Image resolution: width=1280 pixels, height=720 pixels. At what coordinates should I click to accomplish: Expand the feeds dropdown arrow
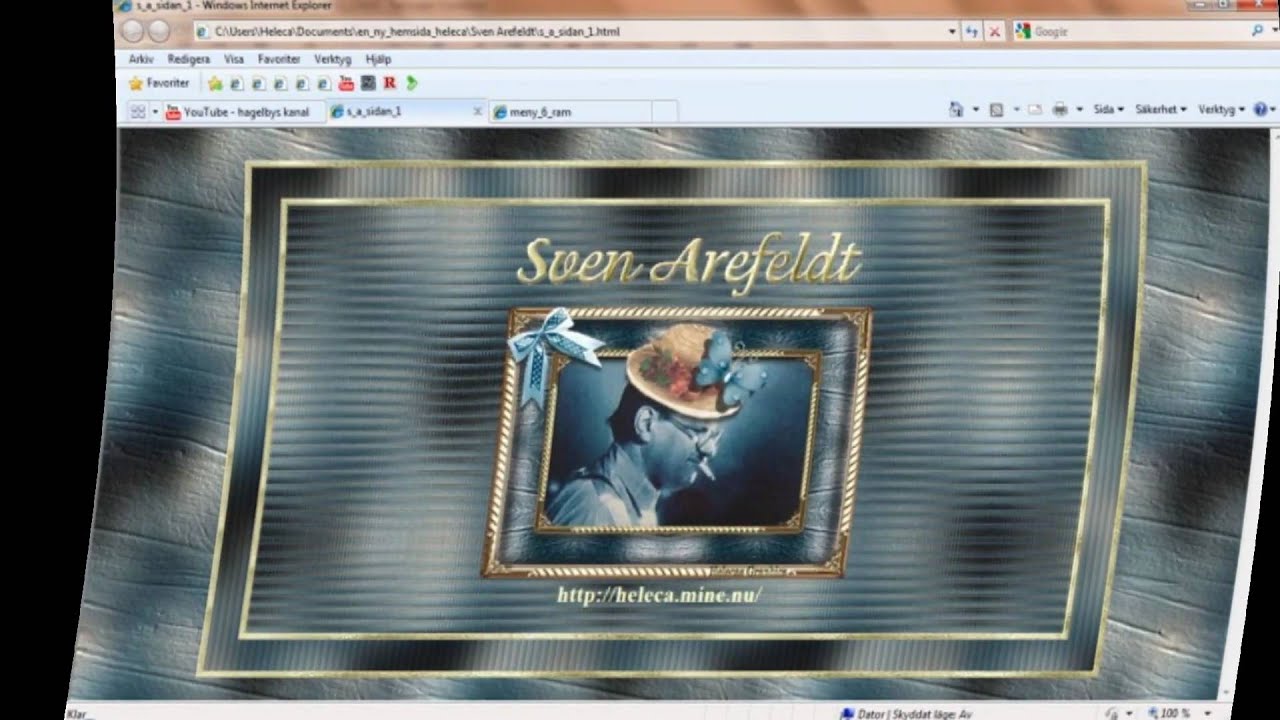[1016, 110]
